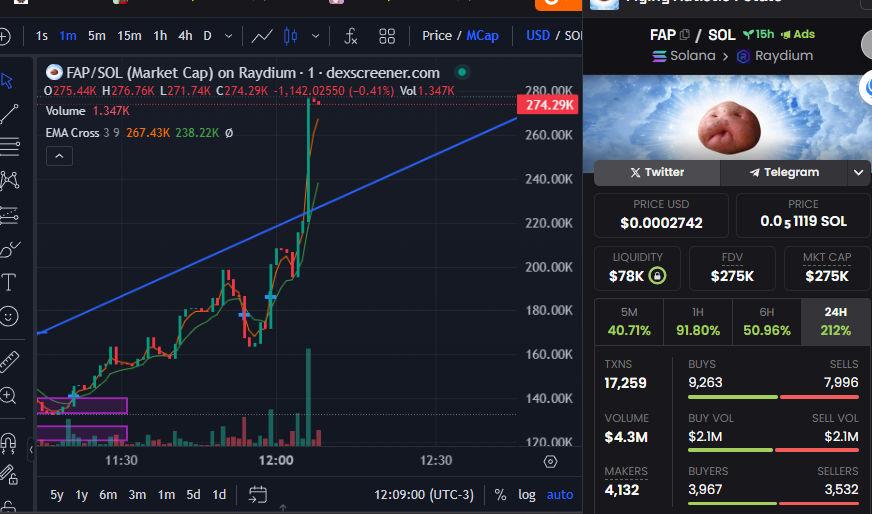This screenshot has width=872, height=514.
Task: Select the brush drawing tool
Action: (9, 249)
